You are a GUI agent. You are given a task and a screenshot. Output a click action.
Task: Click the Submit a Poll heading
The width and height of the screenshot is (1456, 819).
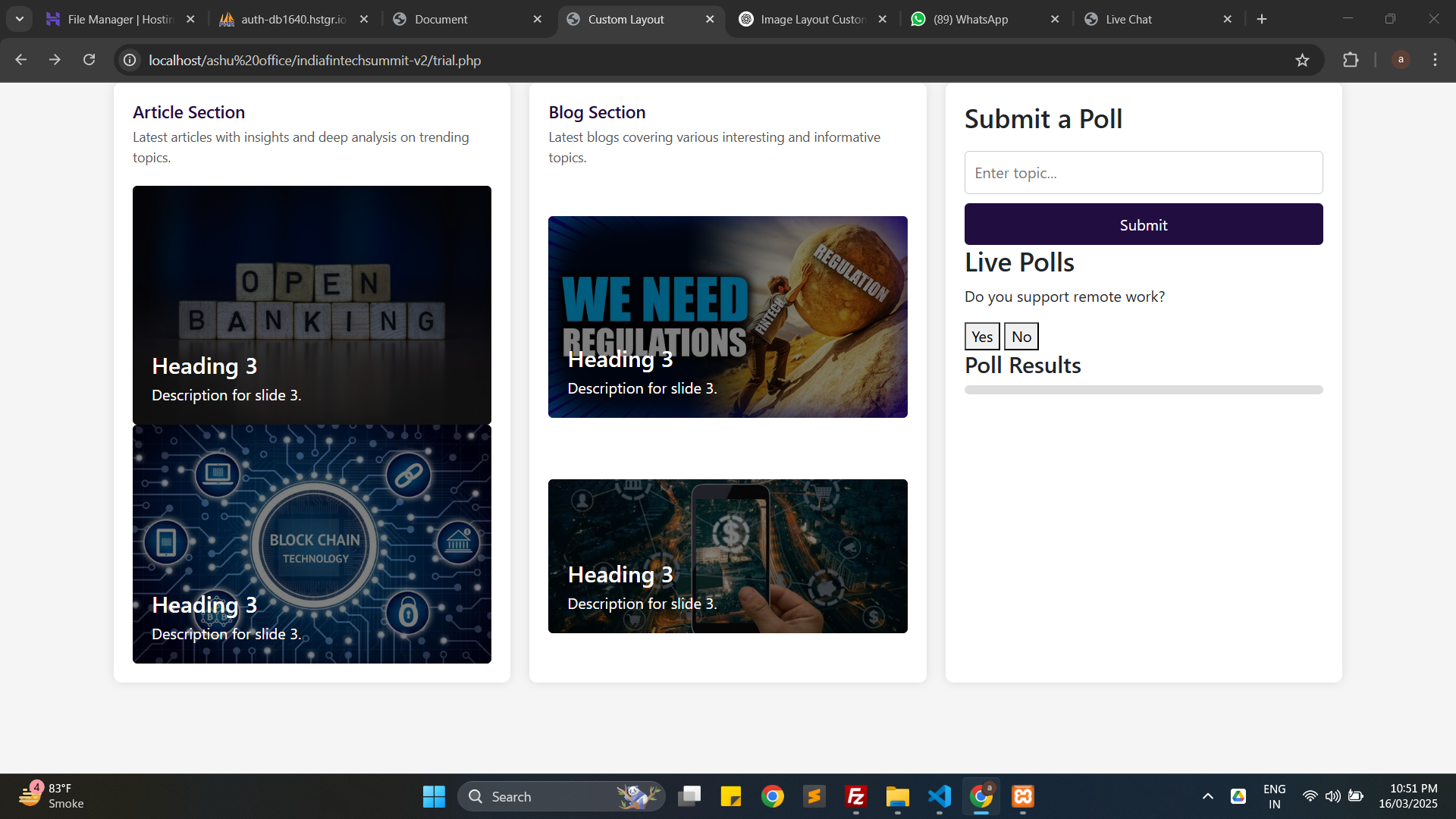(1043, 119)
